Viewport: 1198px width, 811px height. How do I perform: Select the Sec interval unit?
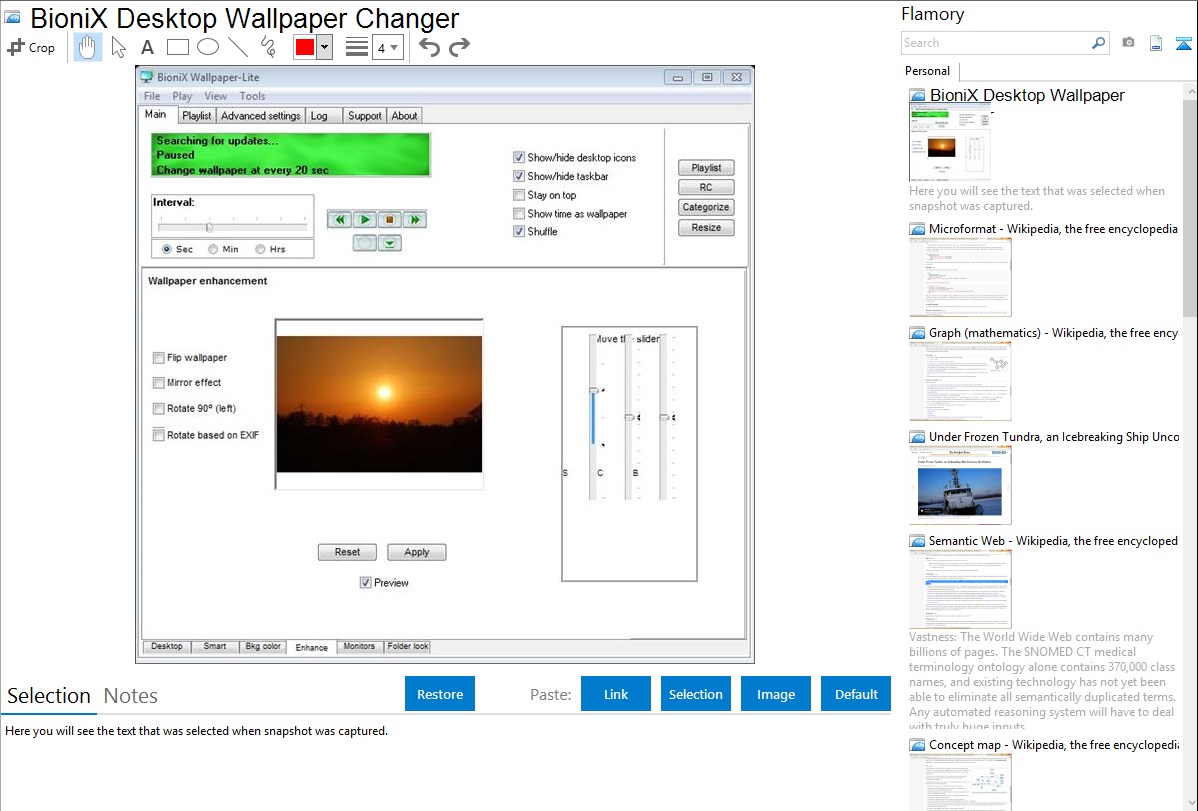coord(178,249)
